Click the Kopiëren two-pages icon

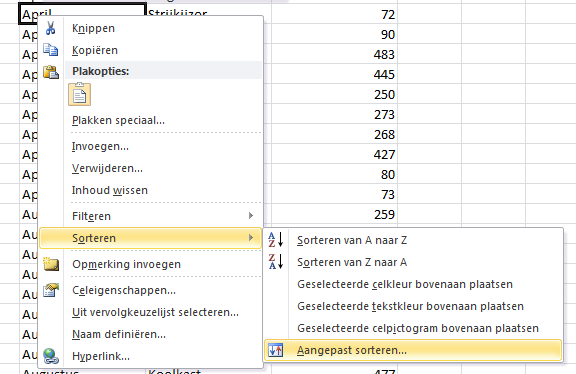click(51, 50)
